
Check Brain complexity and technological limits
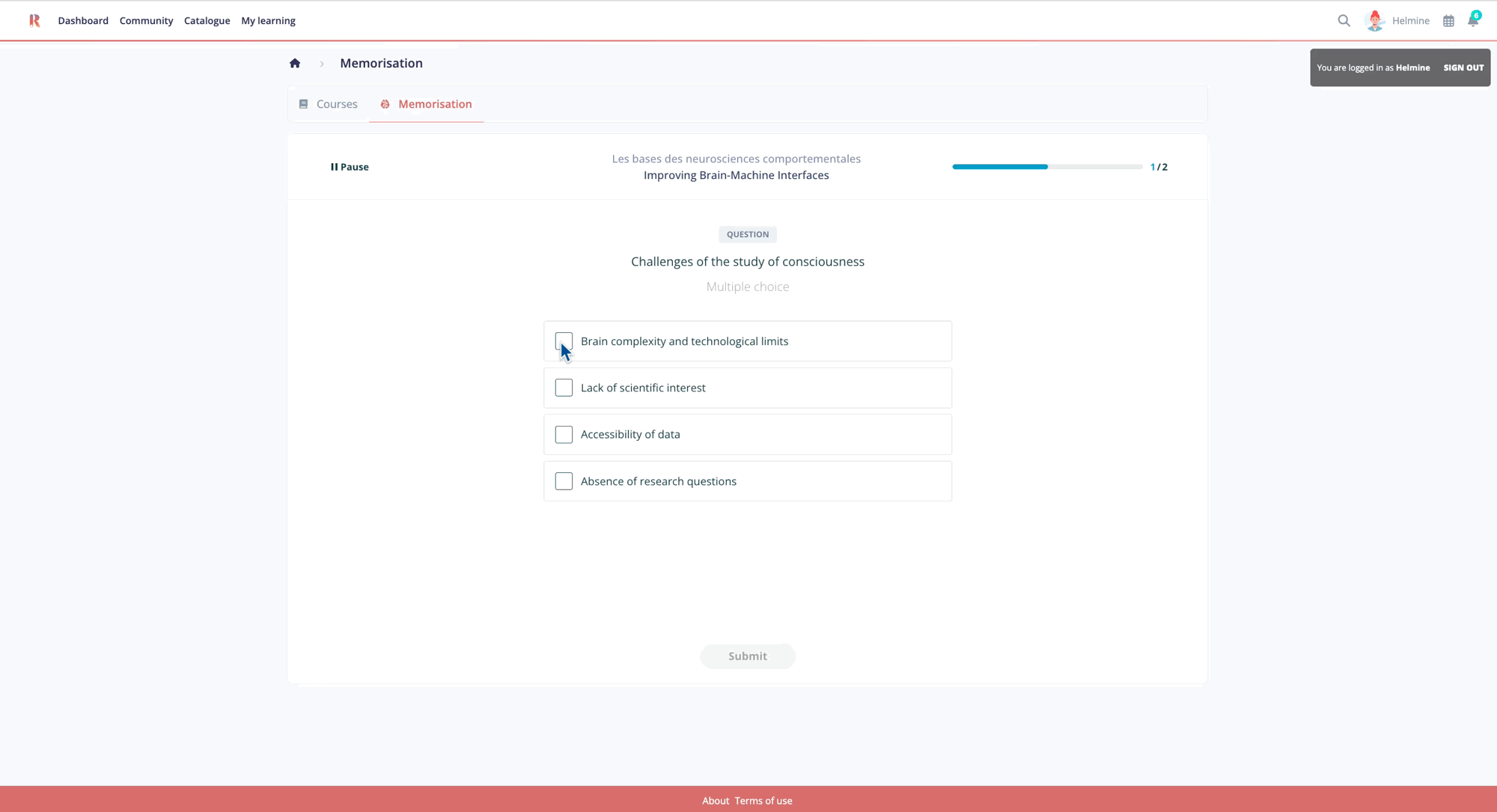pyautogui.click(x=564, y=341)
